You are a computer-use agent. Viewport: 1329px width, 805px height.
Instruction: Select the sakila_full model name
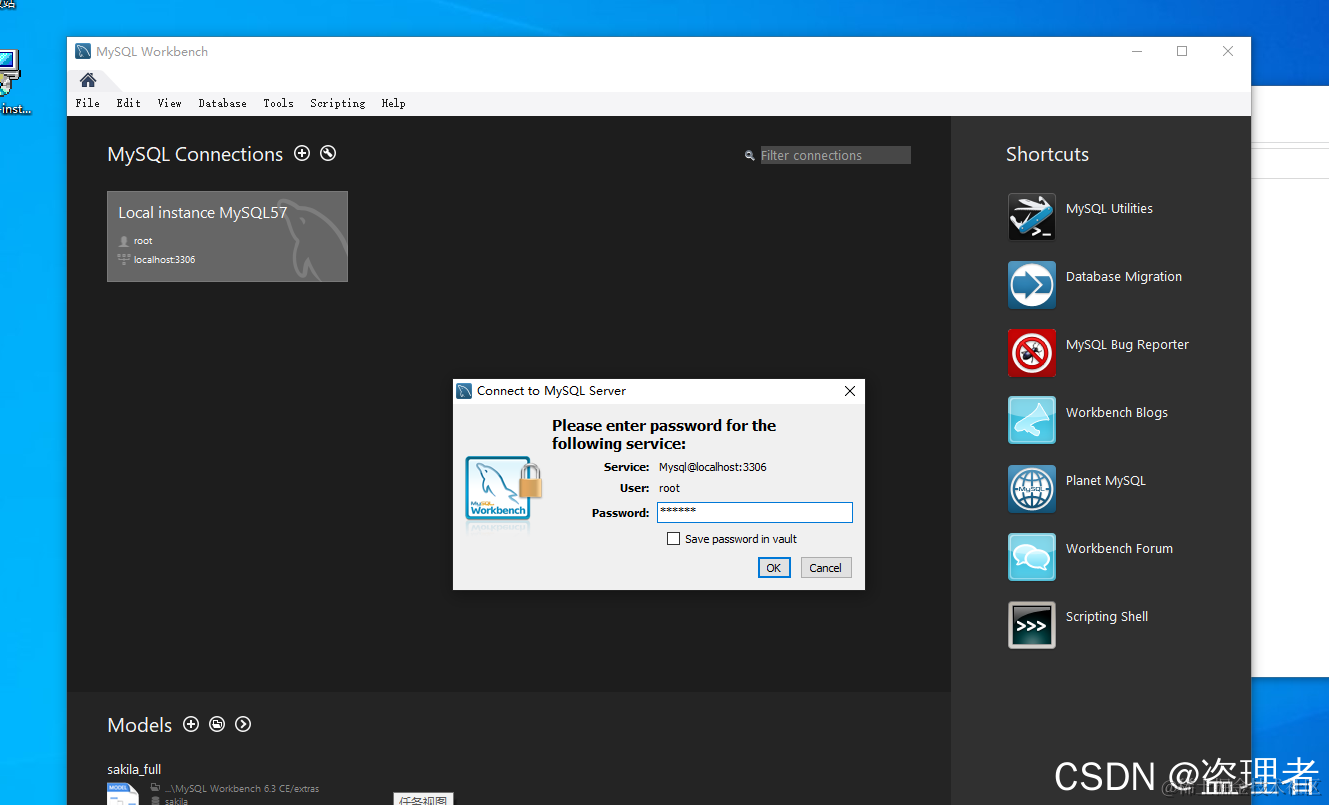[x=134, y=770]
